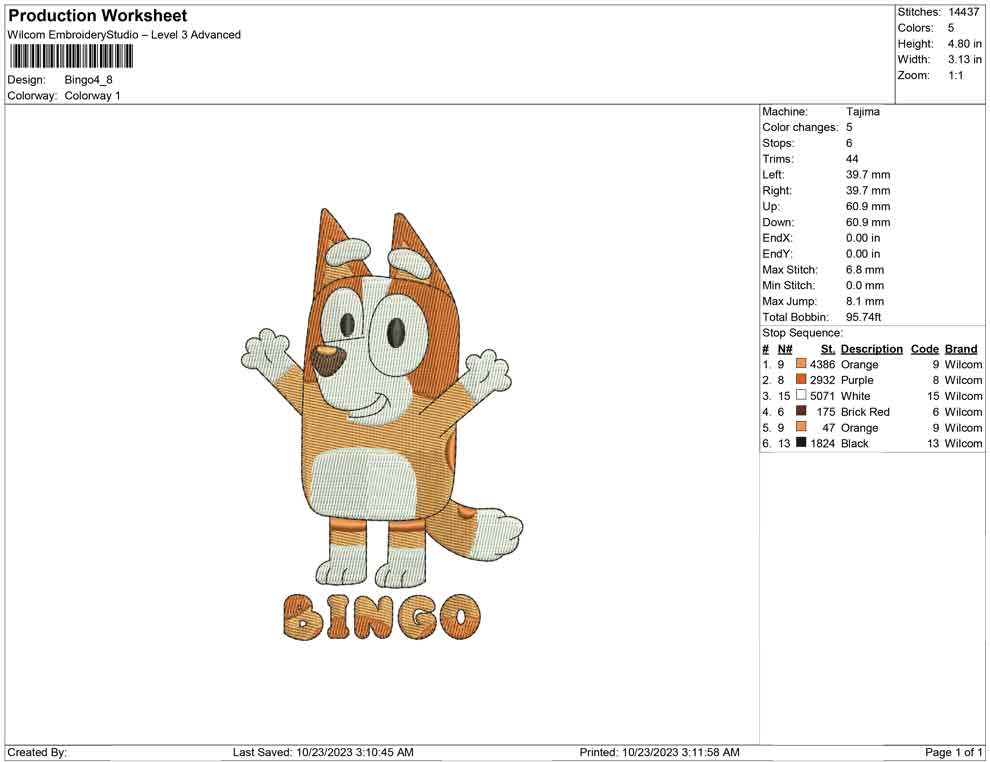The width and height of the screenshot is (990, 762).
Task: Click the Min Stitch value '0.0 mm'
Action: point(864,285)
